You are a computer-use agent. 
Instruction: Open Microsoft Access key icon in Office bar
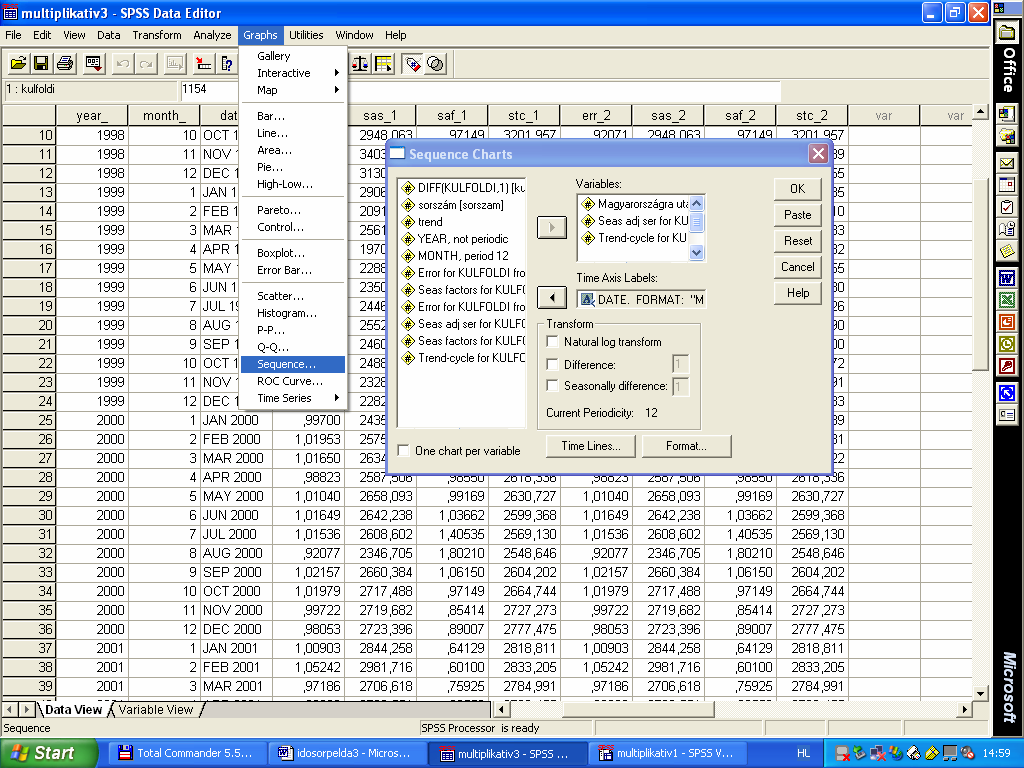tap(1007, 366)
